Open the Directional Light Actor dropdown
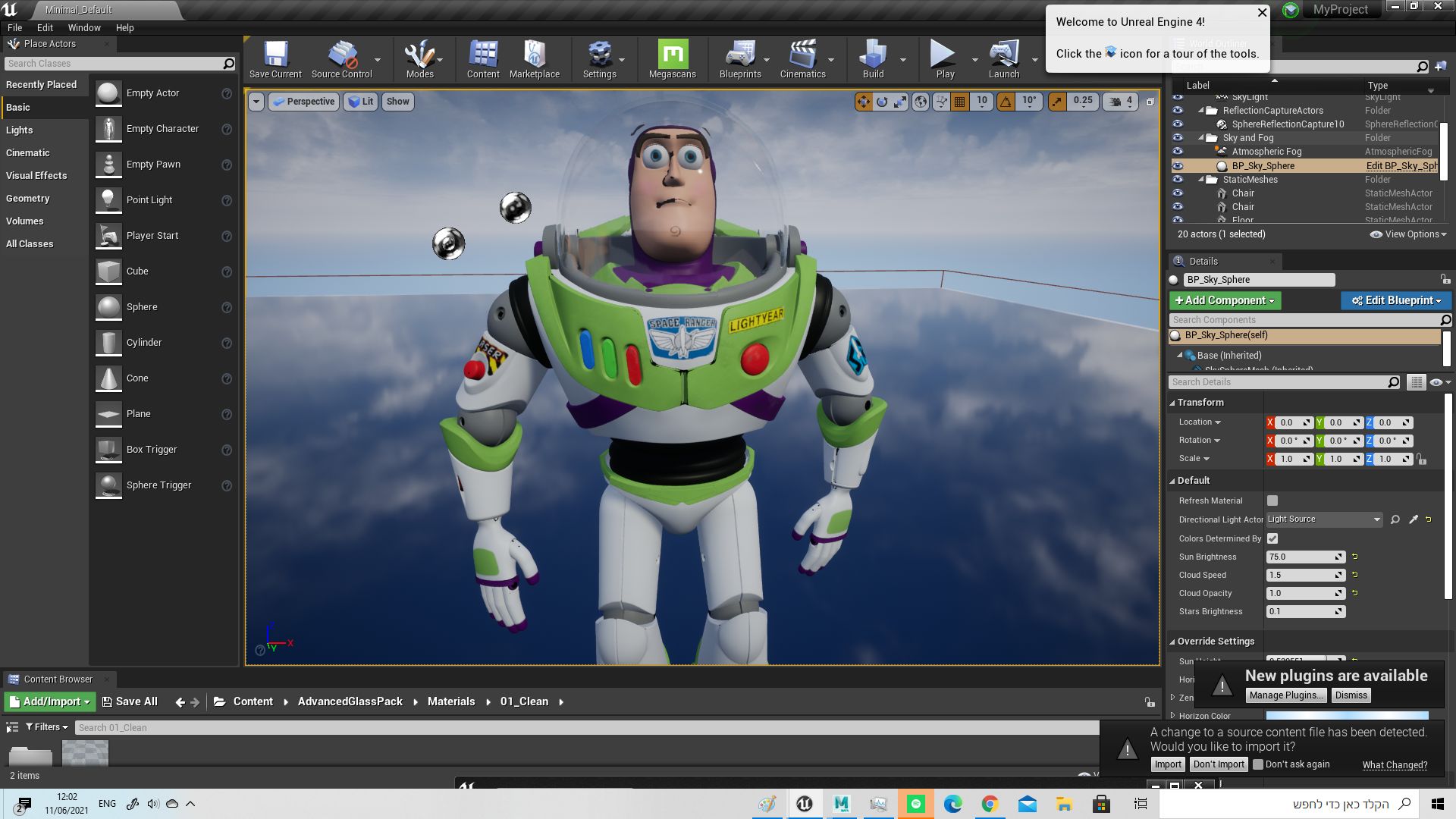 coord(1324,519)
